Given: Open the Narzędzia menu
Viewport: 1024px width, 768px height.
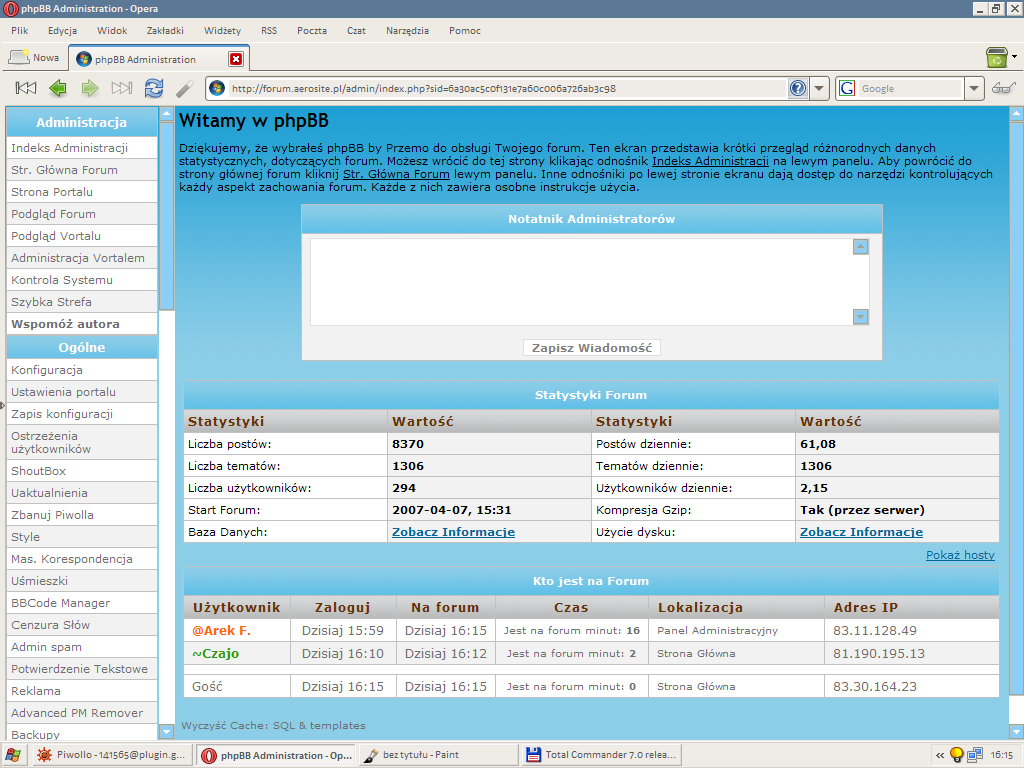Looking at the screenshot, I should [408, 31].
